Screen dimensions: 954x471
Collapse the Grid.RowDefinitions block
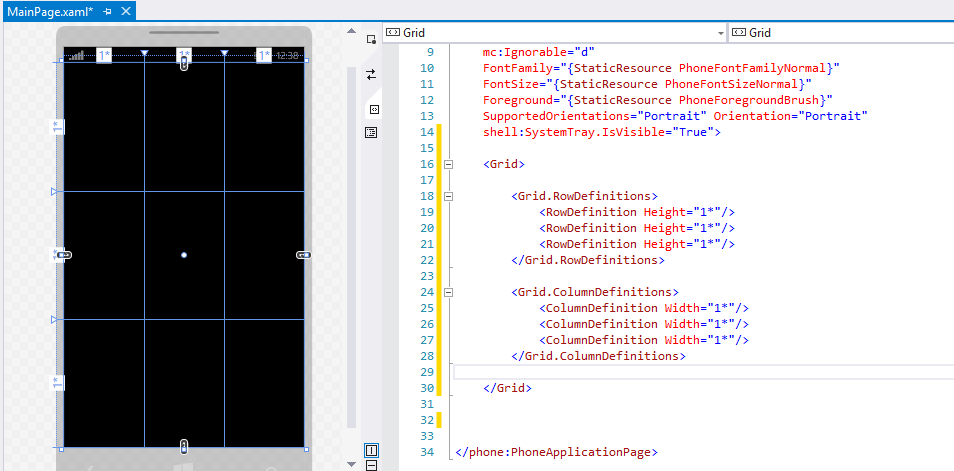449,196
